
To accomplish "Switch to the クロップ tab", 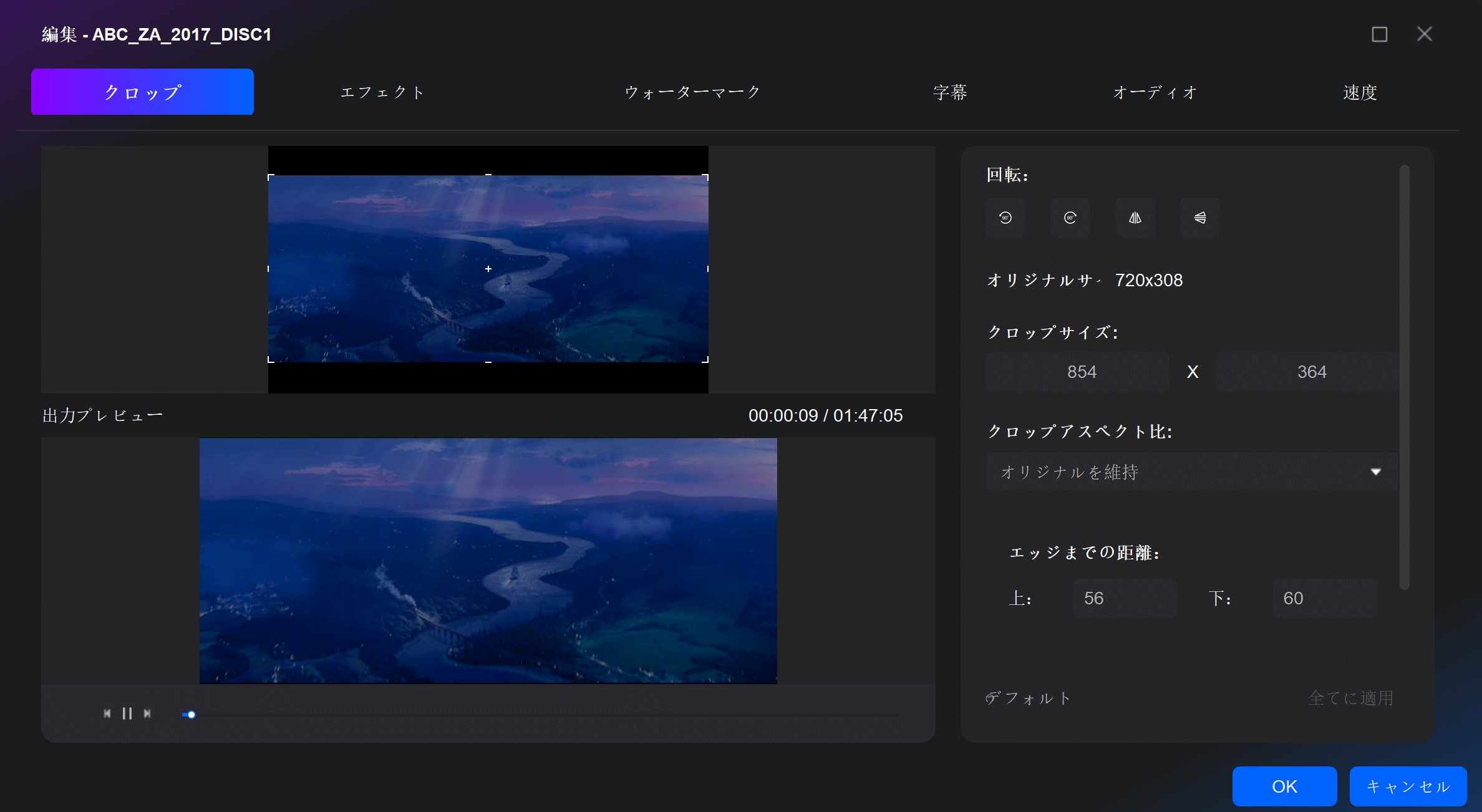I will [142, 92].
